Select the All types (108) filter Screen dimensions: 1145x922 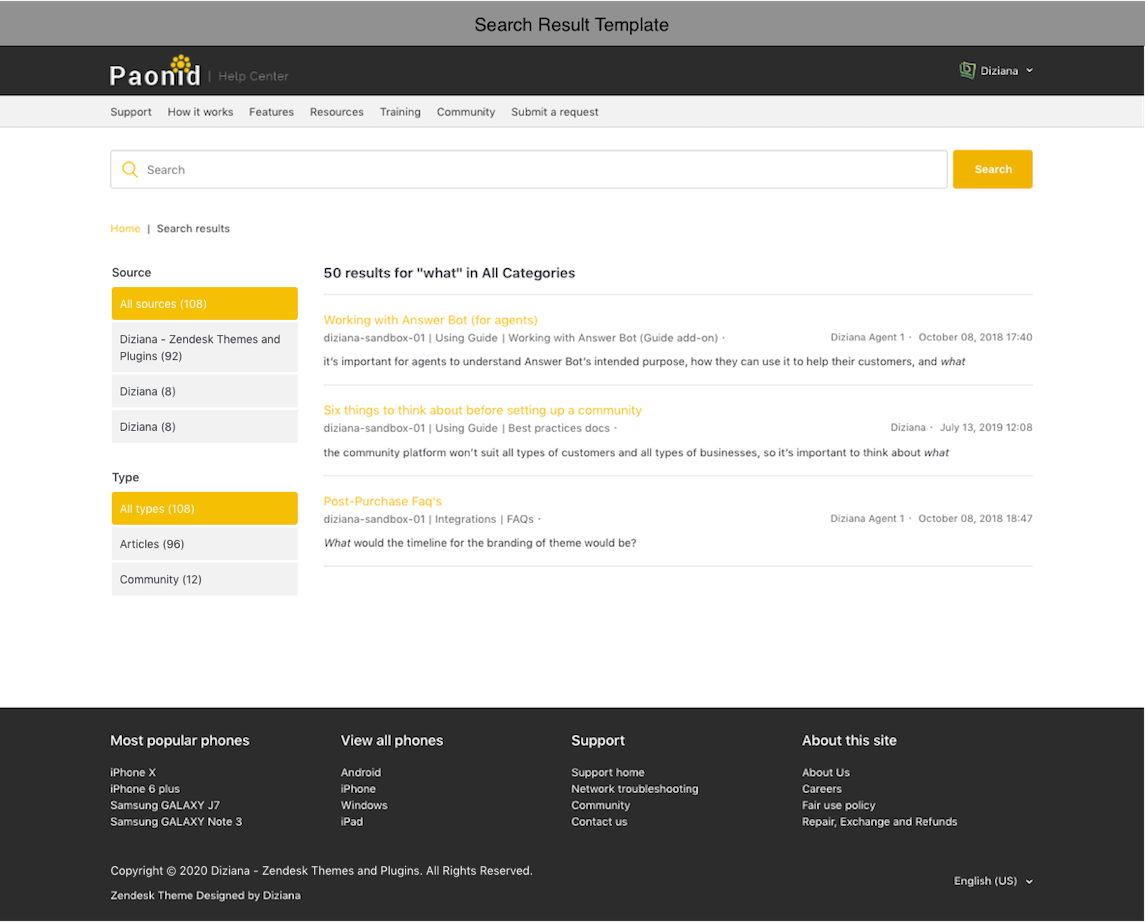point(204,509)
